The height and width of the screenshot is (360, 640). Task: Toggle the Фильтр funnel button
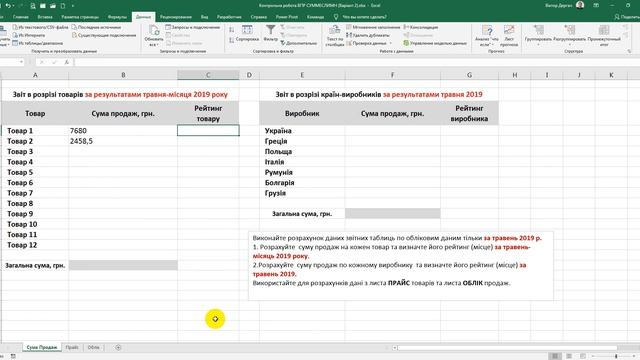[x=271, y=33]
